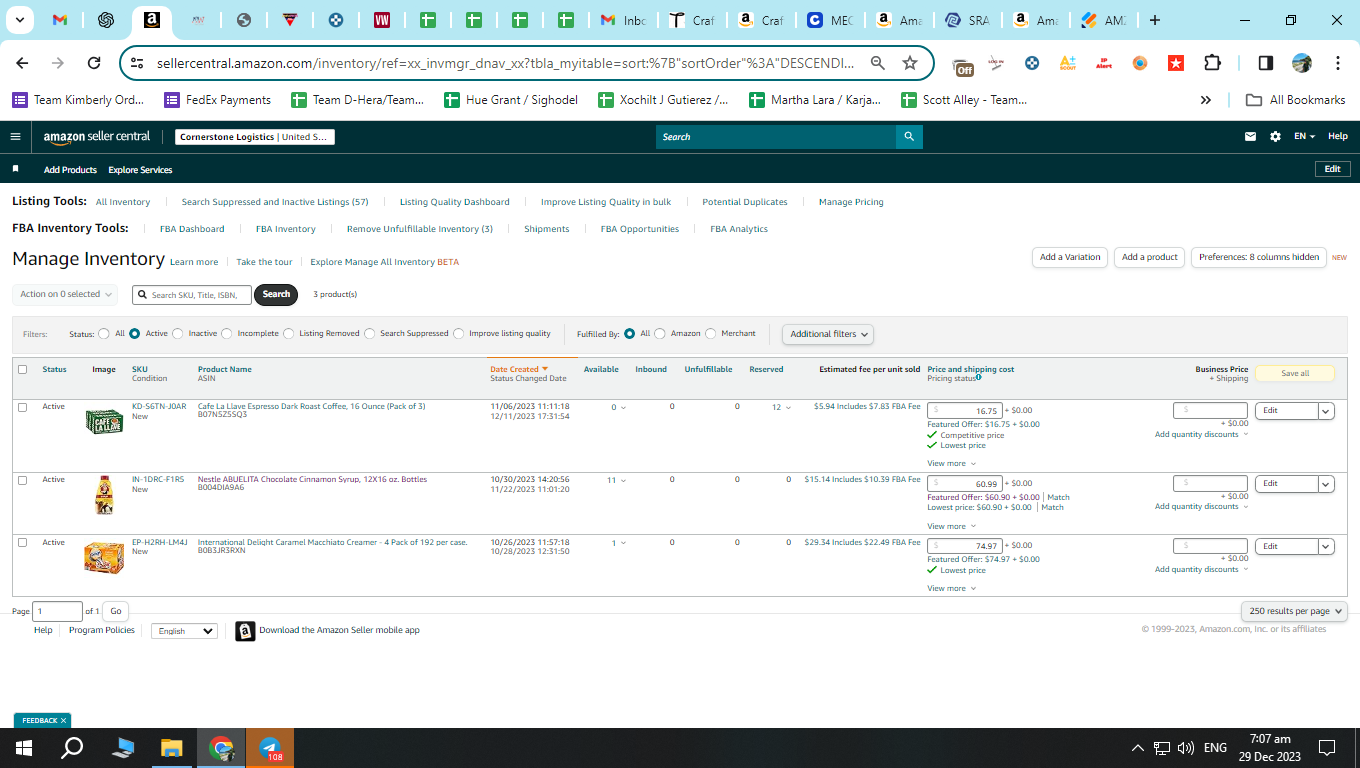Open Windows taskbar search
1360x768 pixels.
click(72, 748)
